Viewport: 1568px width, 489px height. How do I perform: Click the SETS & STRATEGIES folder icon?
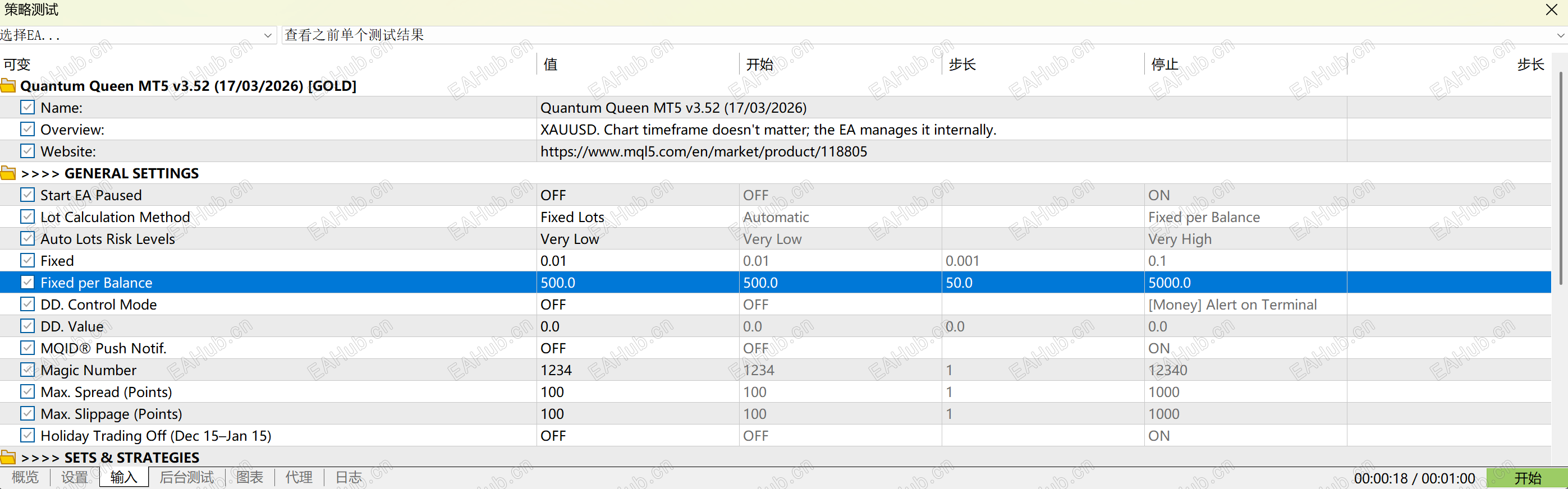point(8,458)
